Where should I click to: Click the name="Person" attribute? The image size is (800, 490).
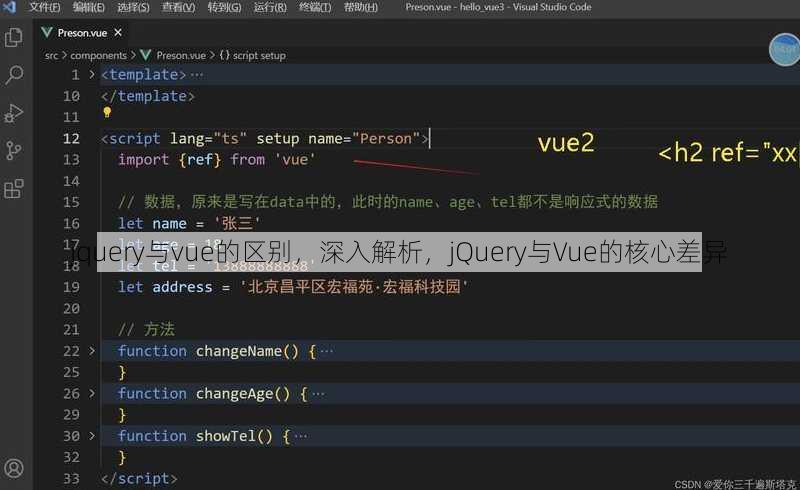point(364,139)
